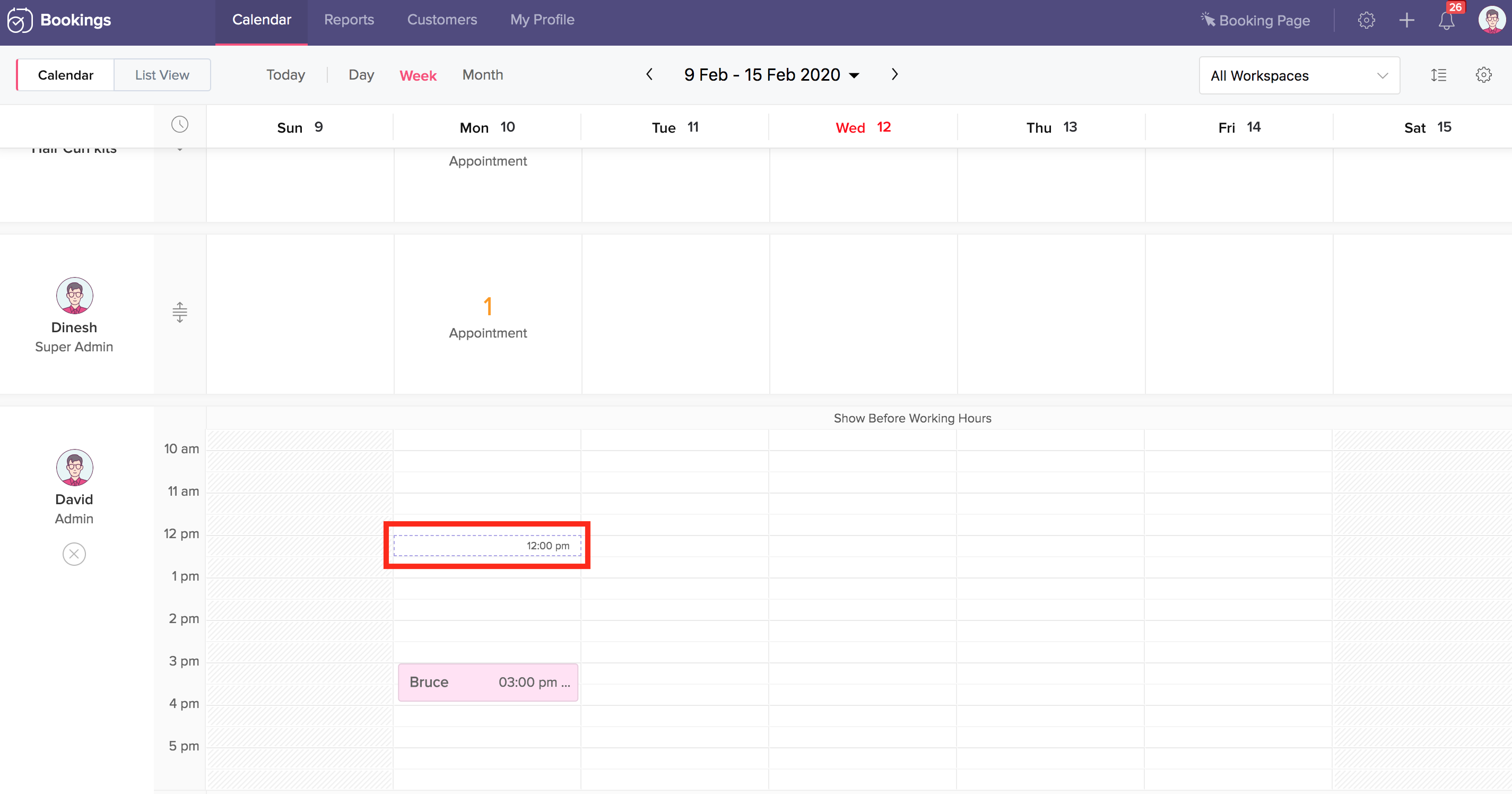Collapse David's expanded calendar with the X icon
Image resolution: width=1512 pixels, height=794 pixels.
coord(74,554)
